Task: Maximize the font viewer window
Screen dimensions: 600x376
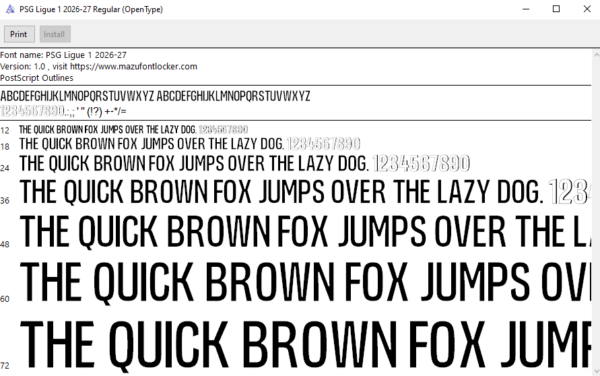Action: tap(556, 9)
